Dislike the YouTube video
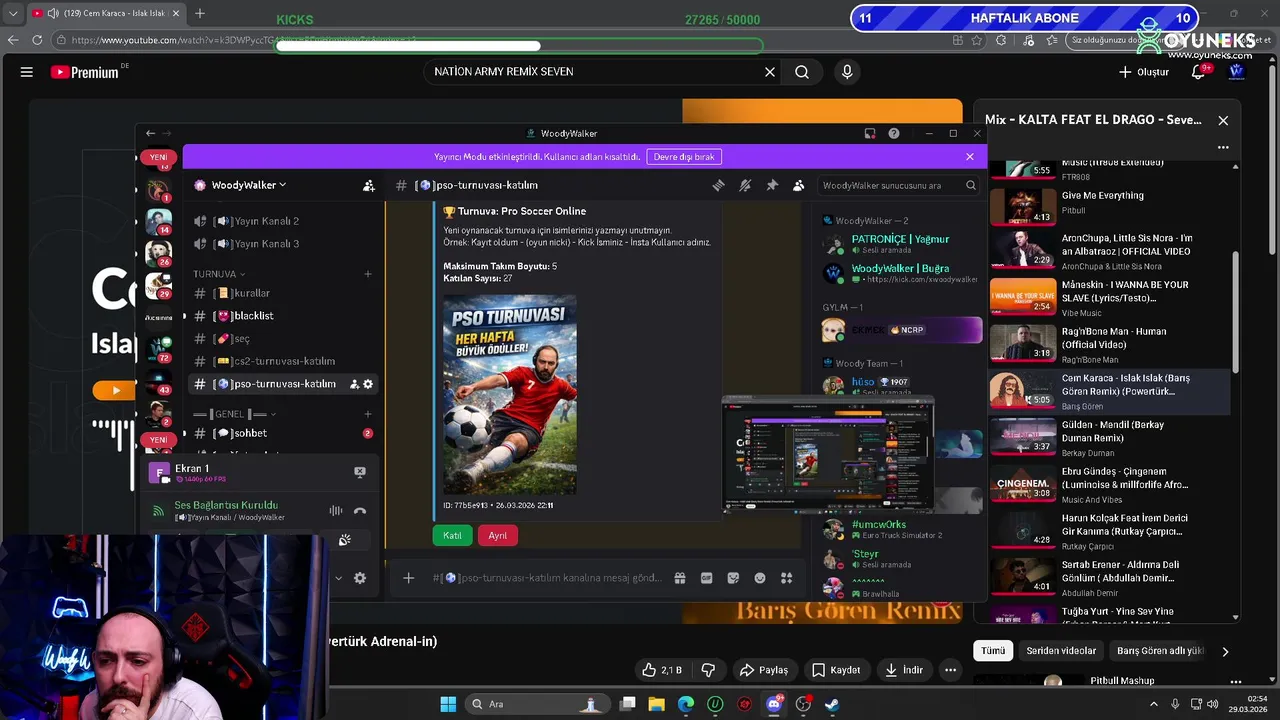 click(708, 670)
